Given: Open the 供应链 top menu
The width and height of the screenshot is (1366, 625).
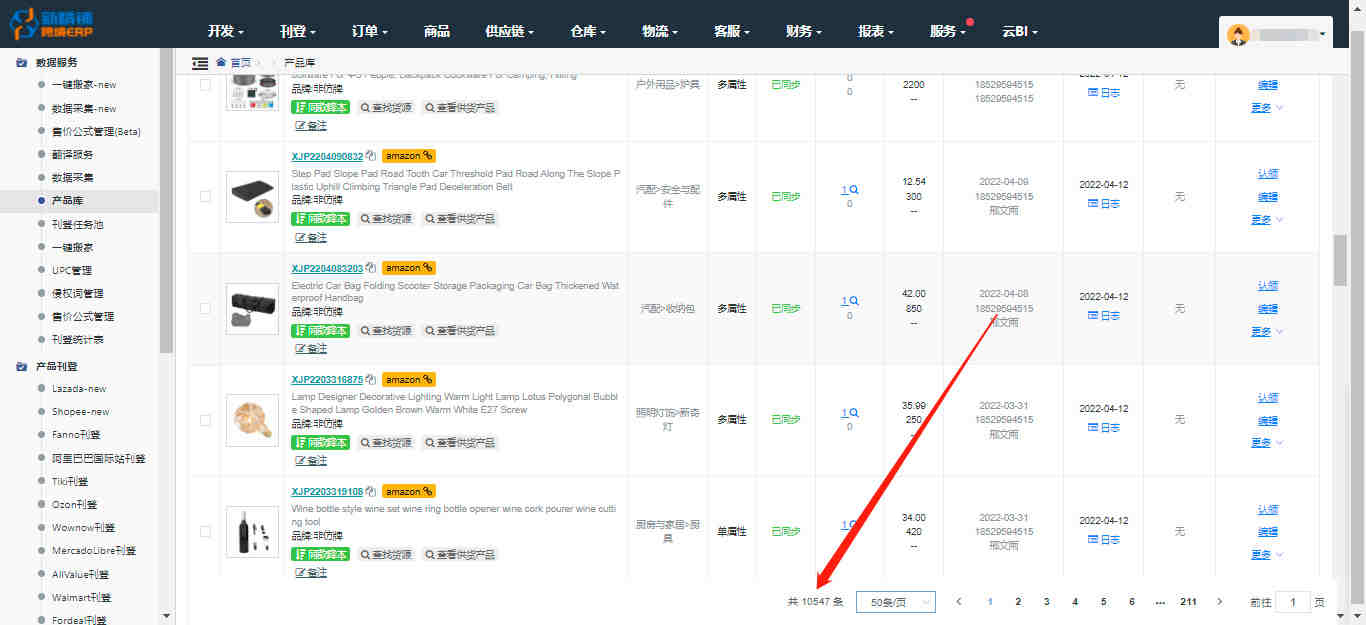Looking at the screenshot, I should click(510, 31).
